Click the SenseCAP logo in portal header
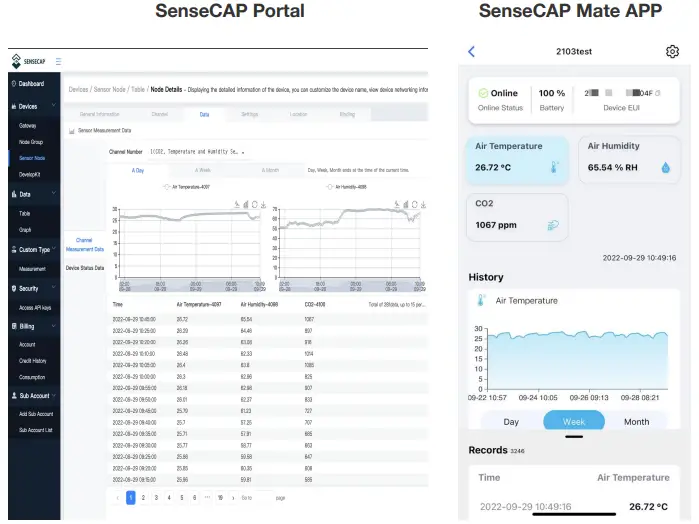699x524 pixels. (x=28, y=61)
